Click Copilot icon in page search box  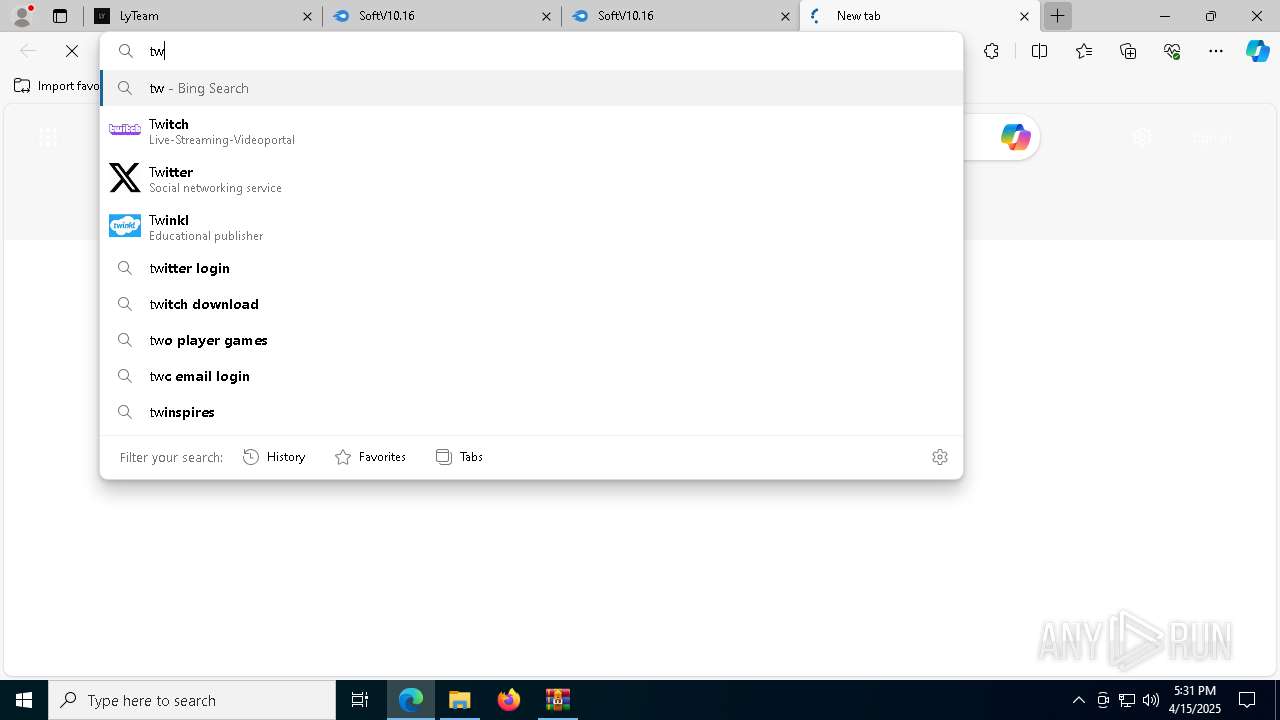pos(1015,137)
